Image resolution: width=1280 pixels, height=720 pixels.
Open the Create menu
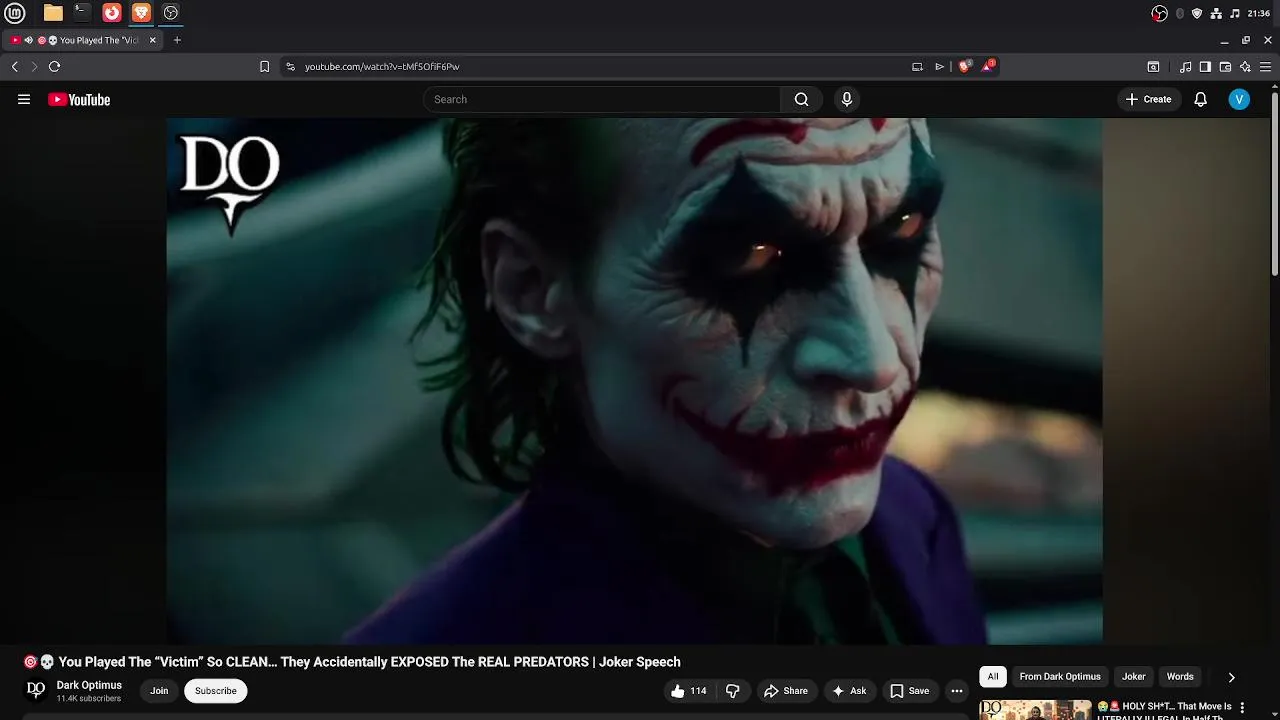tap(1149, 99)
